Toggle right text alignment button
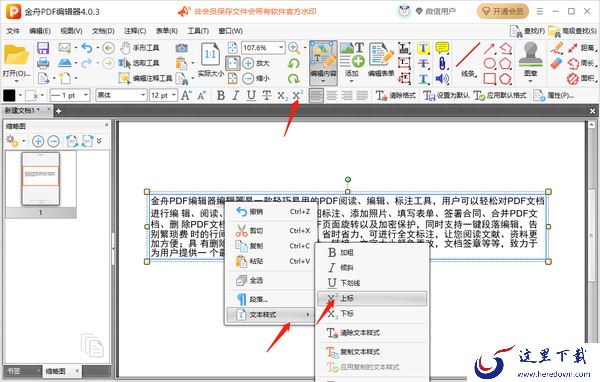 coord(347,95)
